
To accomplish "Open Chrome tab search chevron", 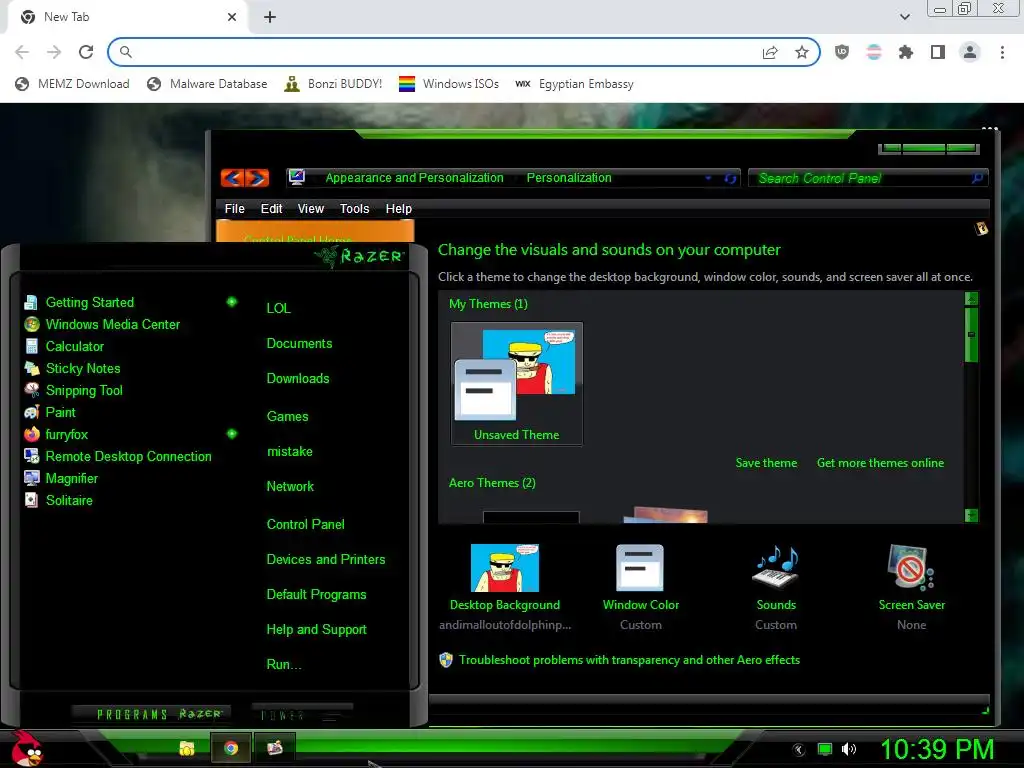I will point(904,17).
